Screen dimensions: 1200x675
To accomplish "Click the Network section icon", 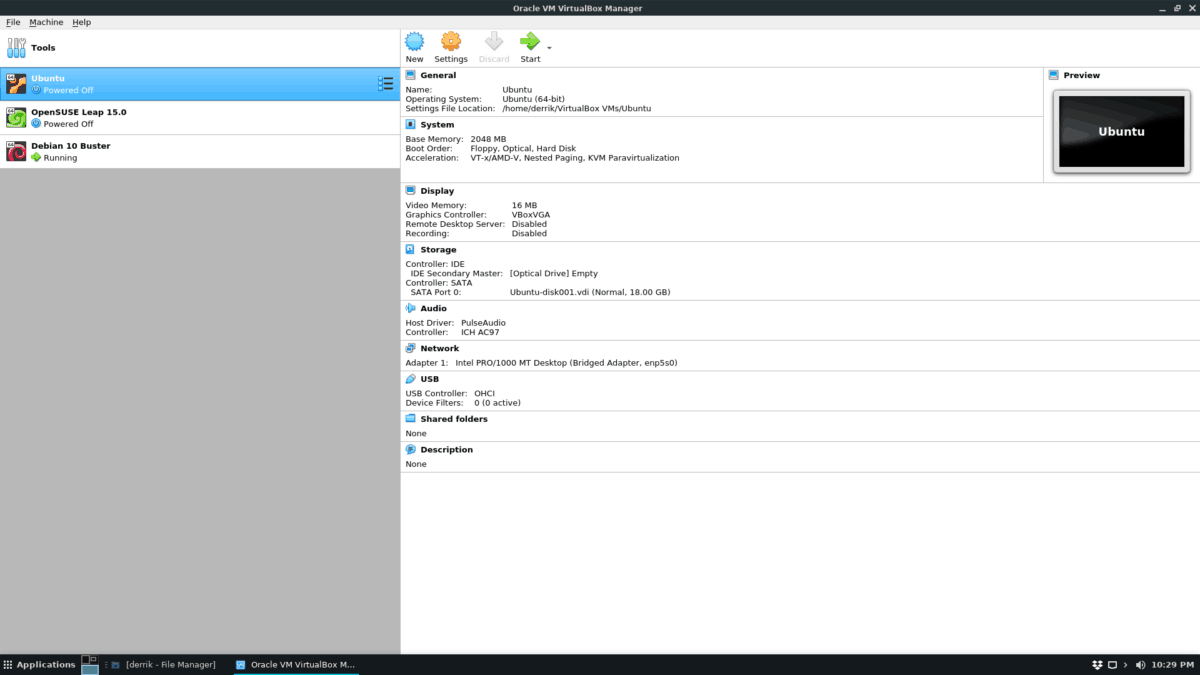I will click(x=409, y=348).
